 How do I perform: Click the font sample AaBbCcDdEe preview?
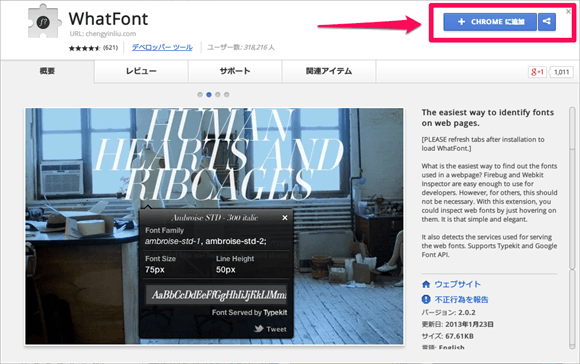[x=216, y=295]
